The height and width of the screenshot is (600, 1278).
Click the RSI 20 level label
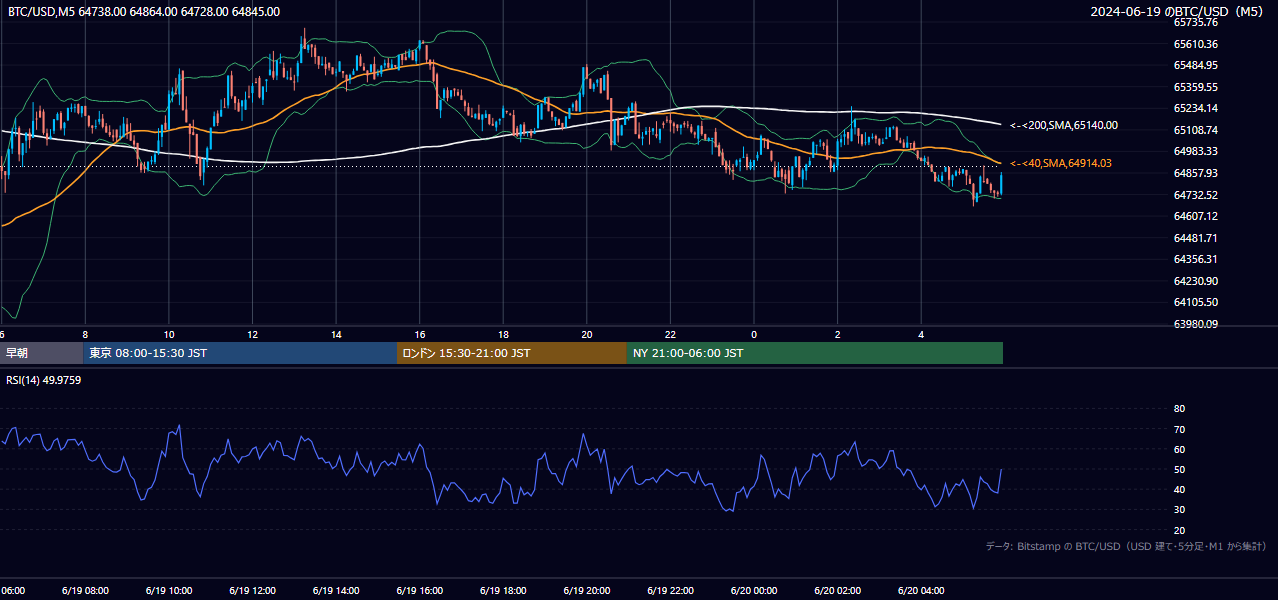(1179, 530)
